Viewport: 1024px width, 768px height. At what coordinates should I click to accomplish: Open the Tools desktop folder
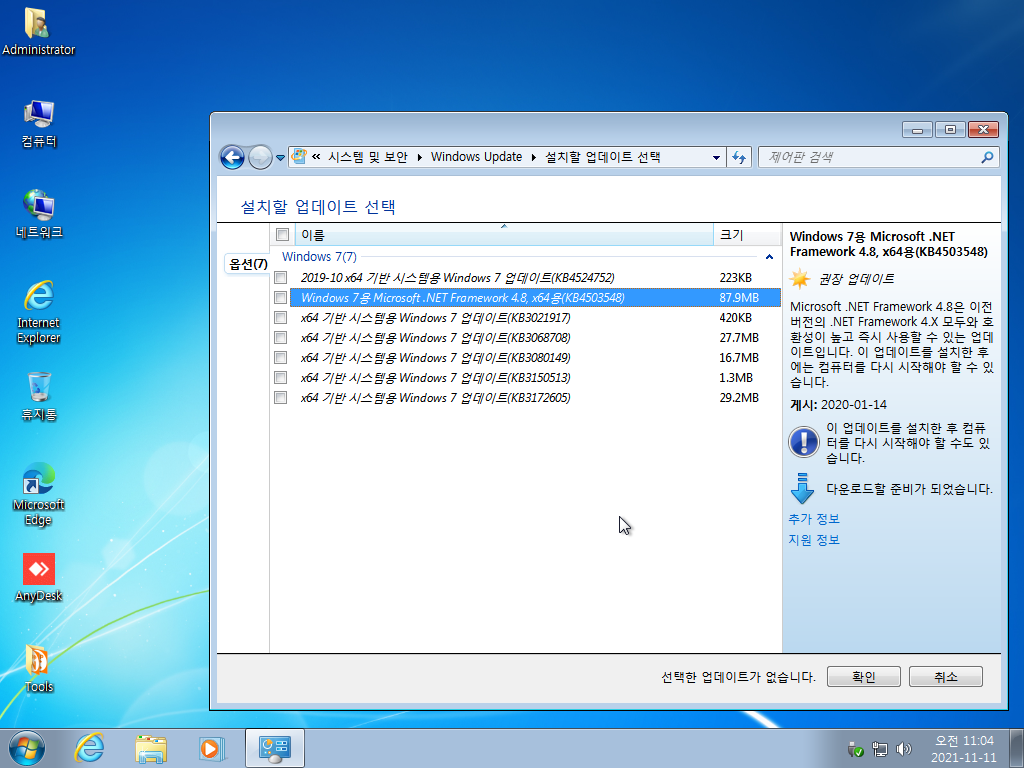click(39, 669)
